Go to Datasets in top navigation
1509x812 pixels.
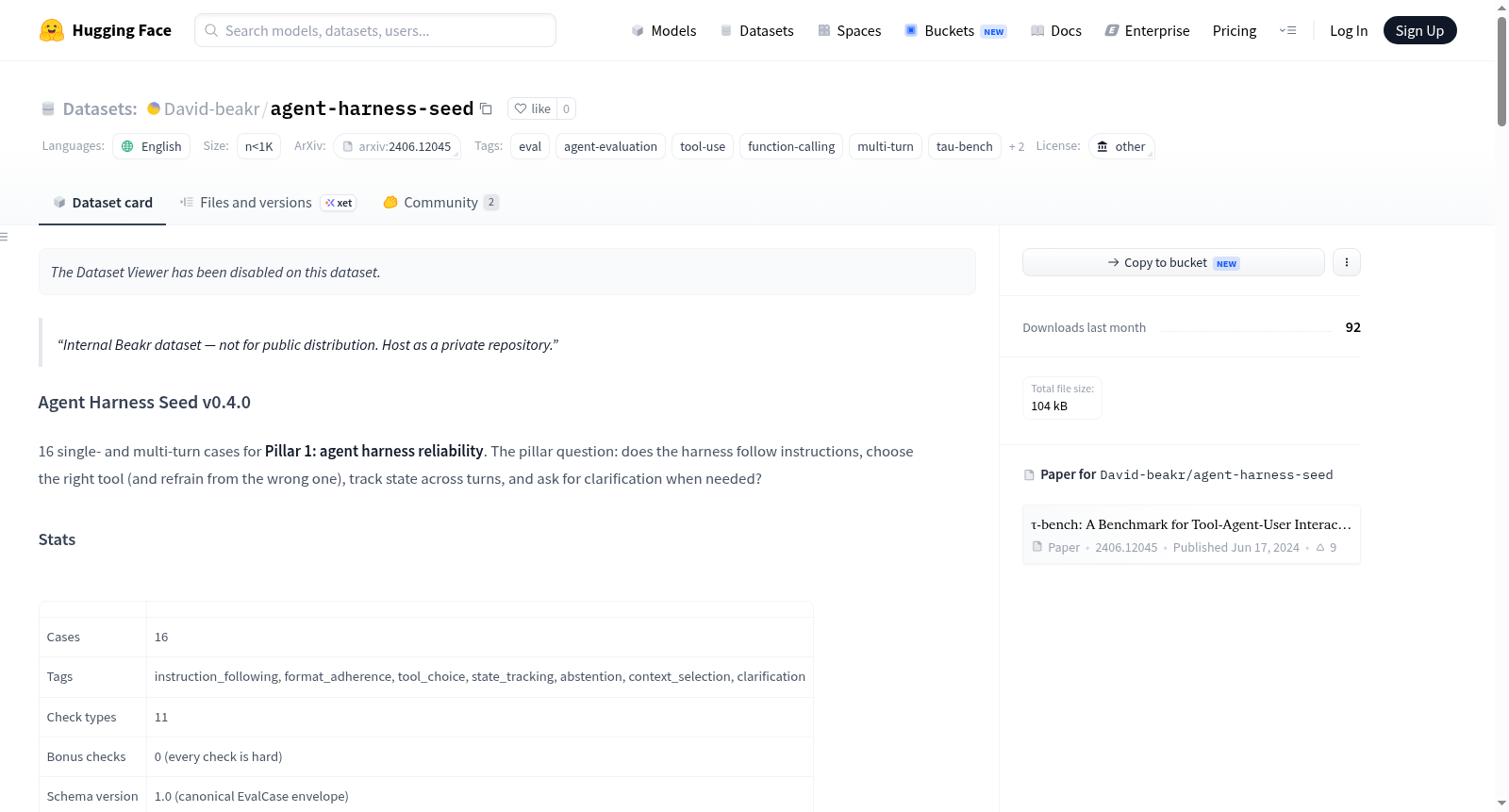coord(756,30)
